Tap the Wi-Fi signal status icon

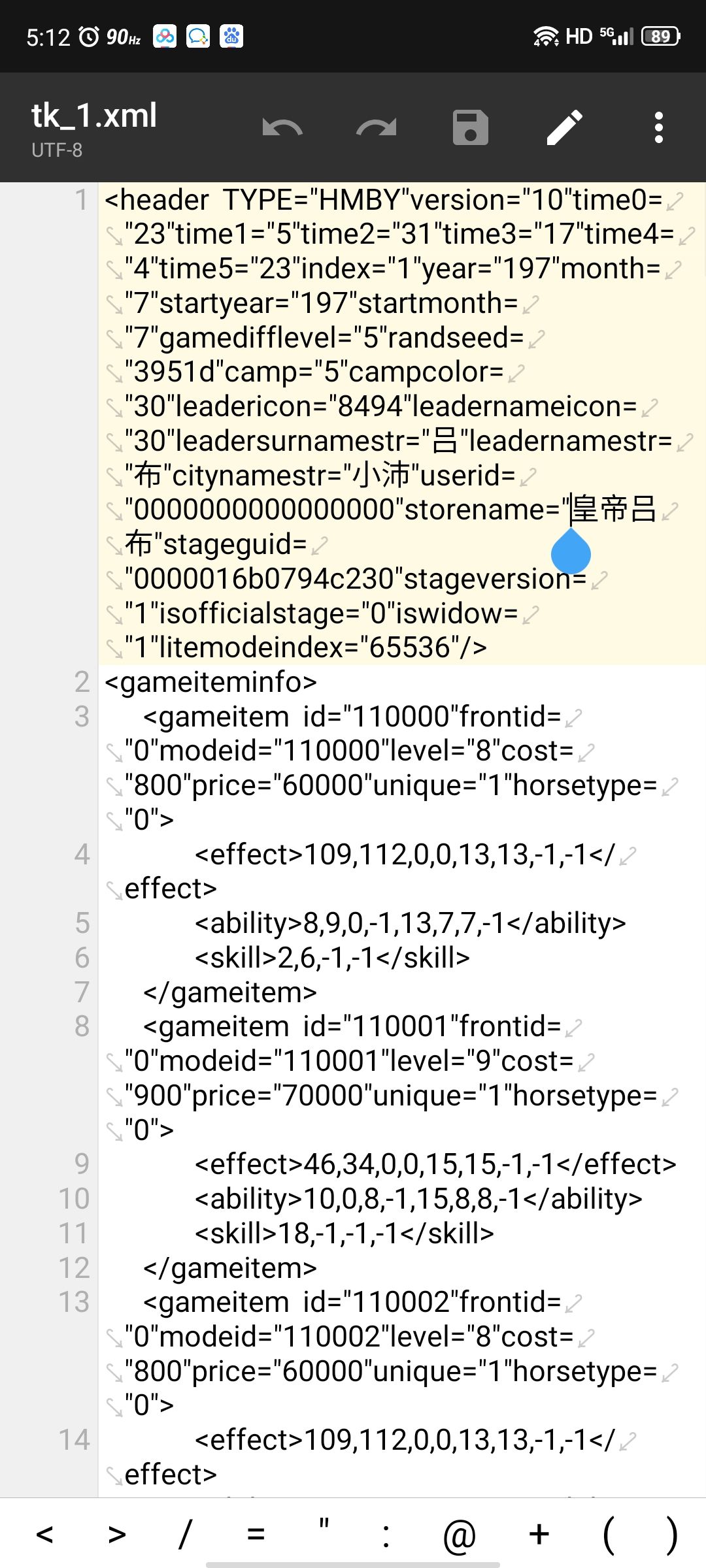coord(545,36)
